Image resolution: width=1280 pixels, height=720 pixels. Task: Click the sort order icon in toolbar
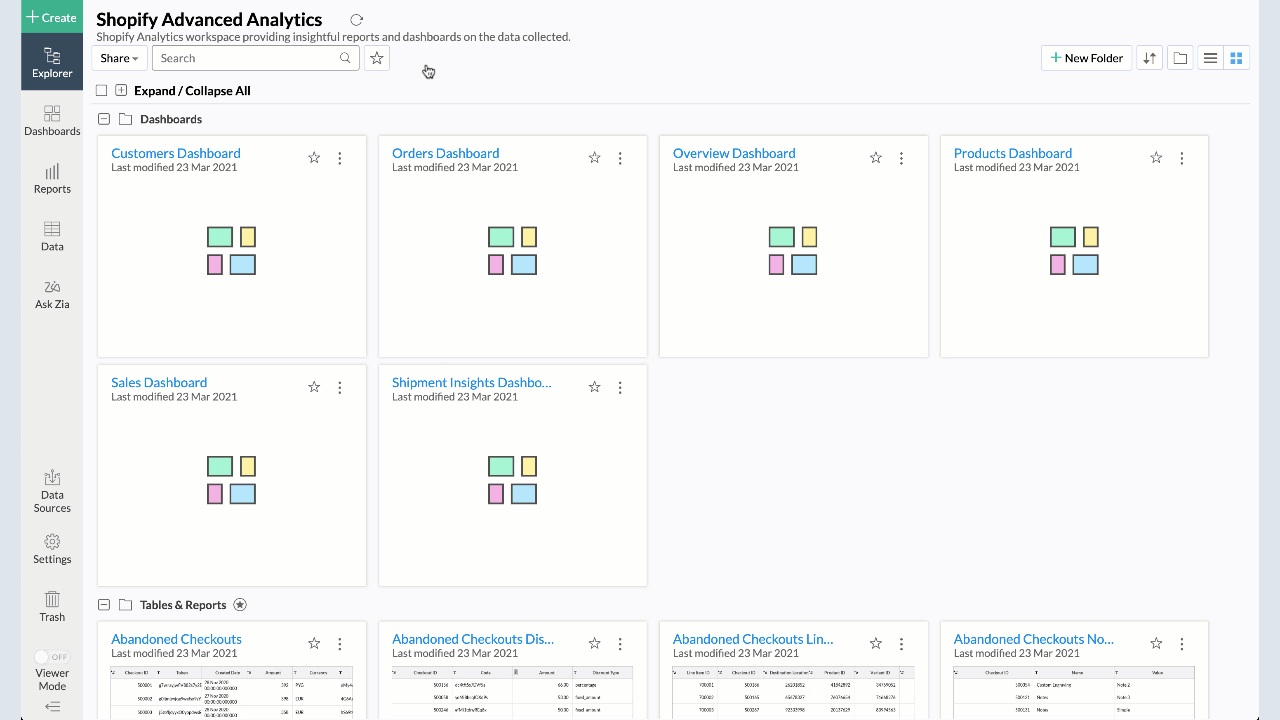(1150, 58)
